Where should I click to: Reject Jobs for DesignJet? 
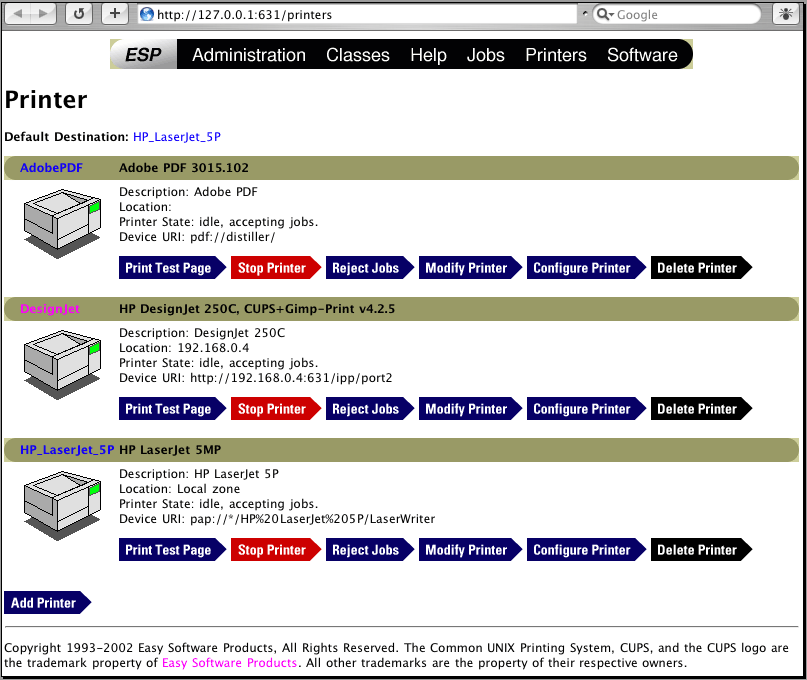click(369, 409)
